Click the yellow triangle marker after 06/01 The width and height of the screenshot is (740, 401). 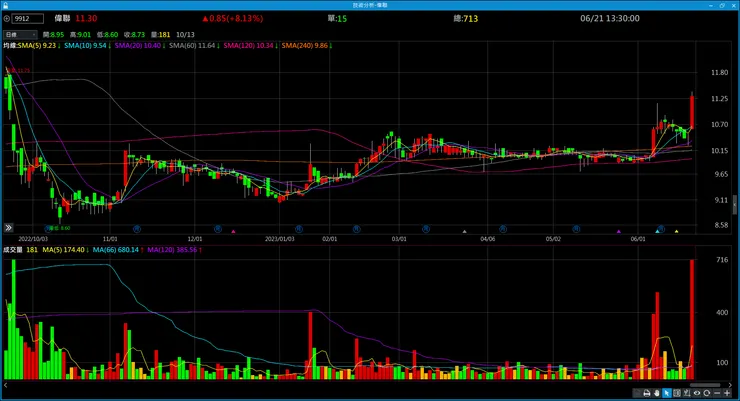[676, 231]
